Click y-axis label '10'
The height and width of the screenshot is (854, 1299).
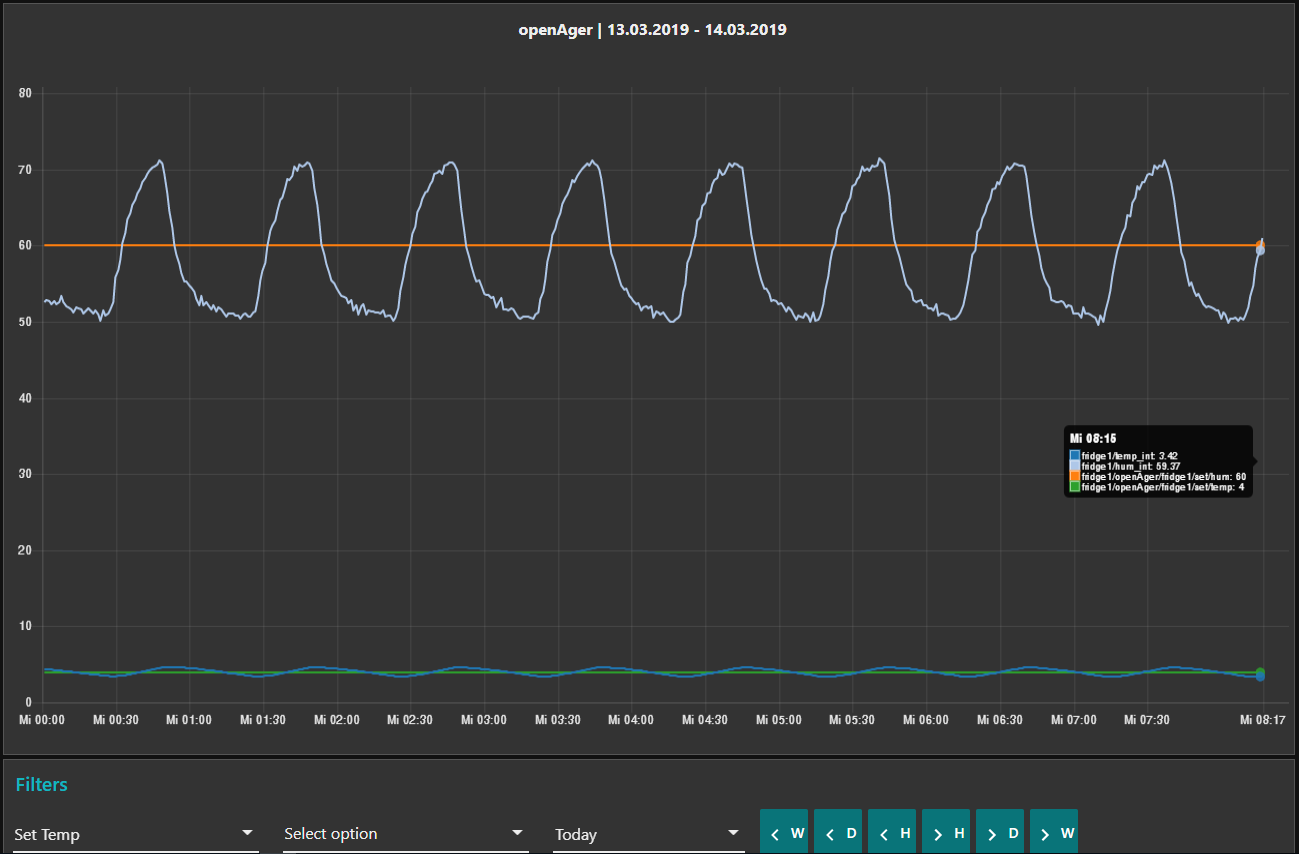coord(26,627)
